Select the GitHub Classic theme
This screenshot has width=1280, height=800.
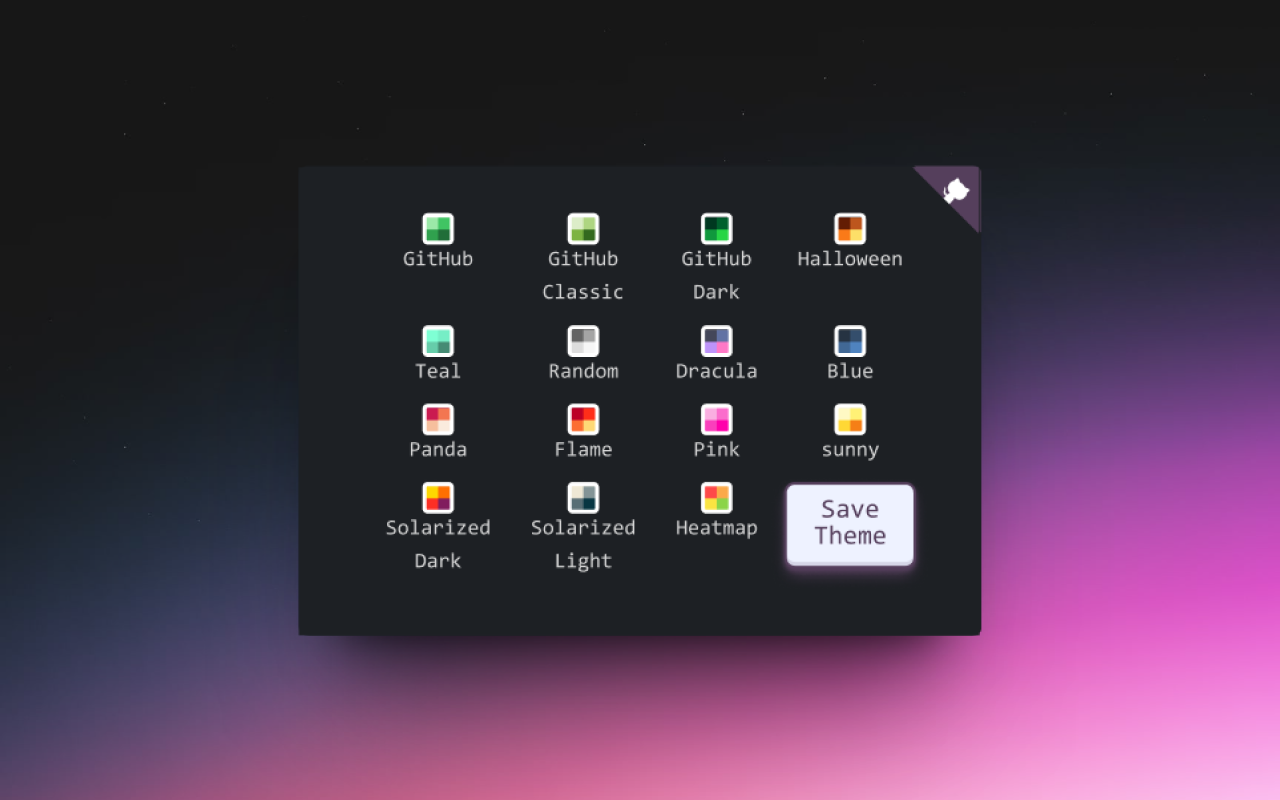pos(583,227)
